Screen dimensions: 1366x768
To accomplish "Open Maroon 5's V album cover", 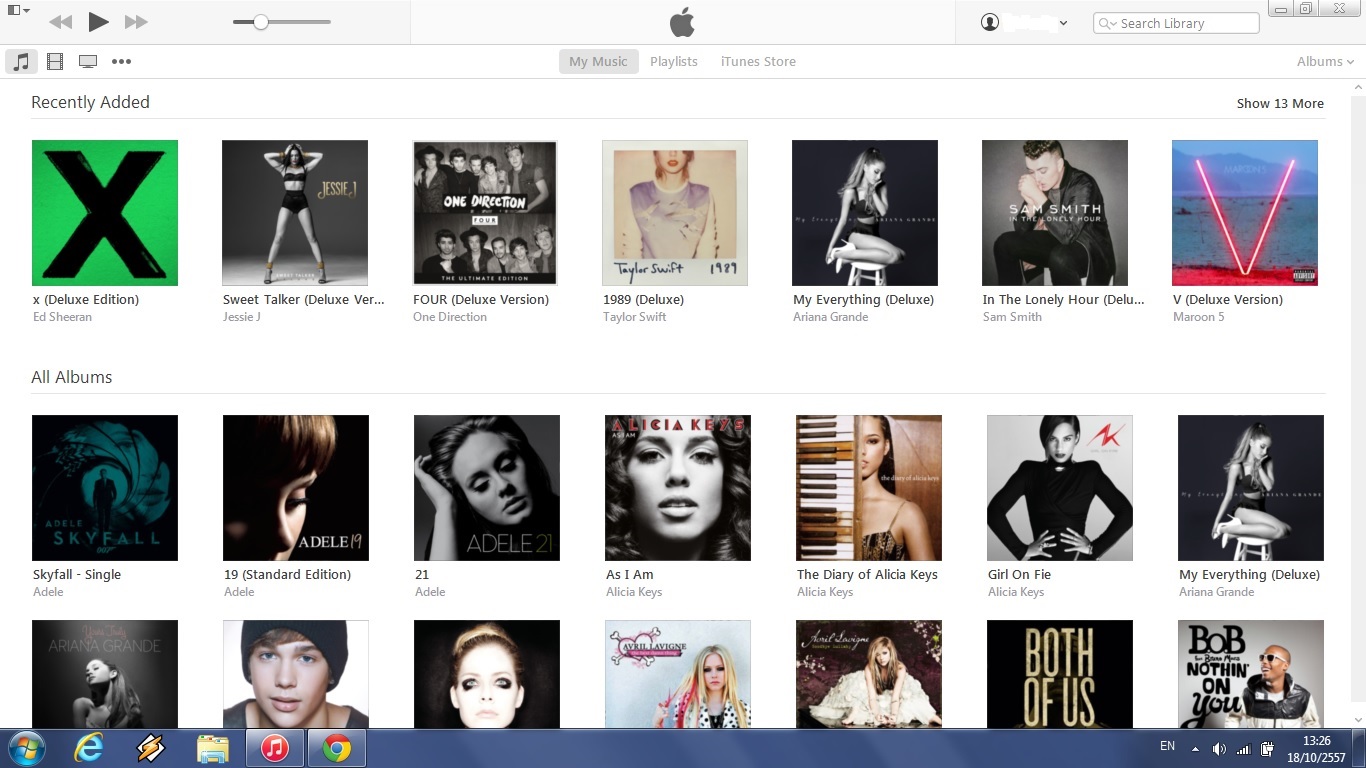I will pyautogui.click(x=1245, y=213).
